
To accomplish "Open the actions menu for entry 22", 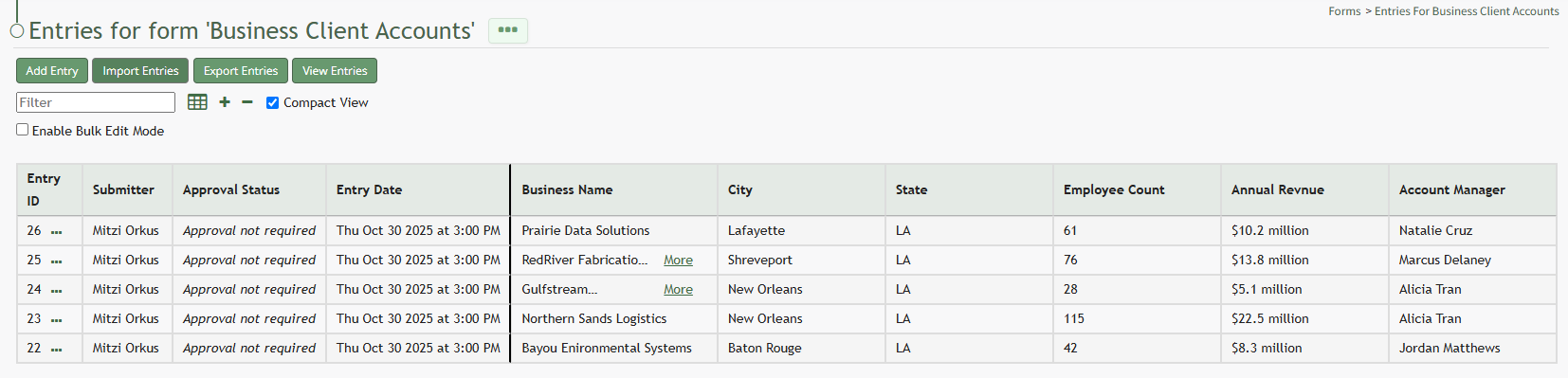I will point(57,350).
